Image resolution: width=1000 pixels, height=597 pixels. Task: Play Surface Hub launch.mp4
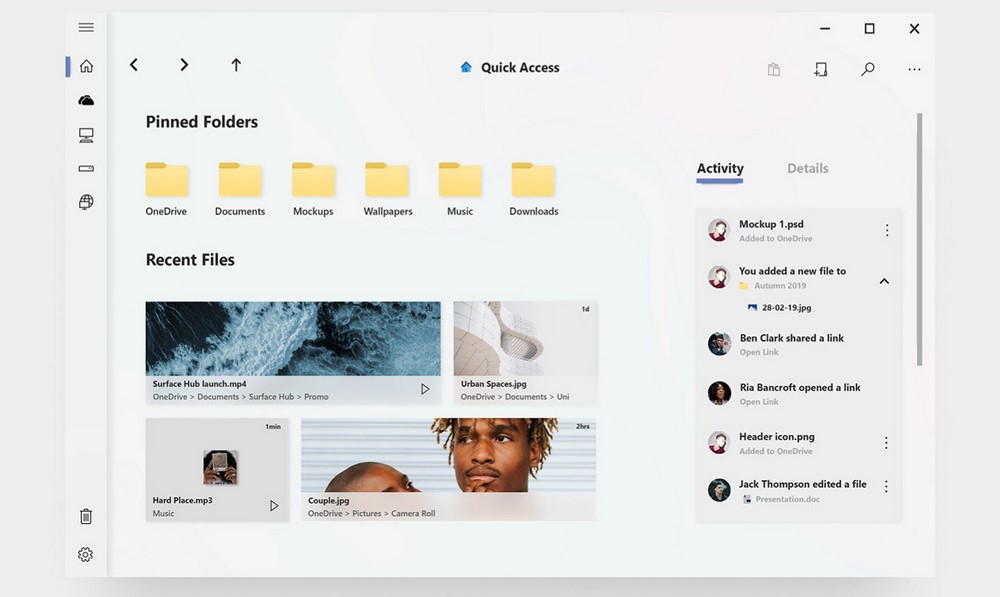425,389
